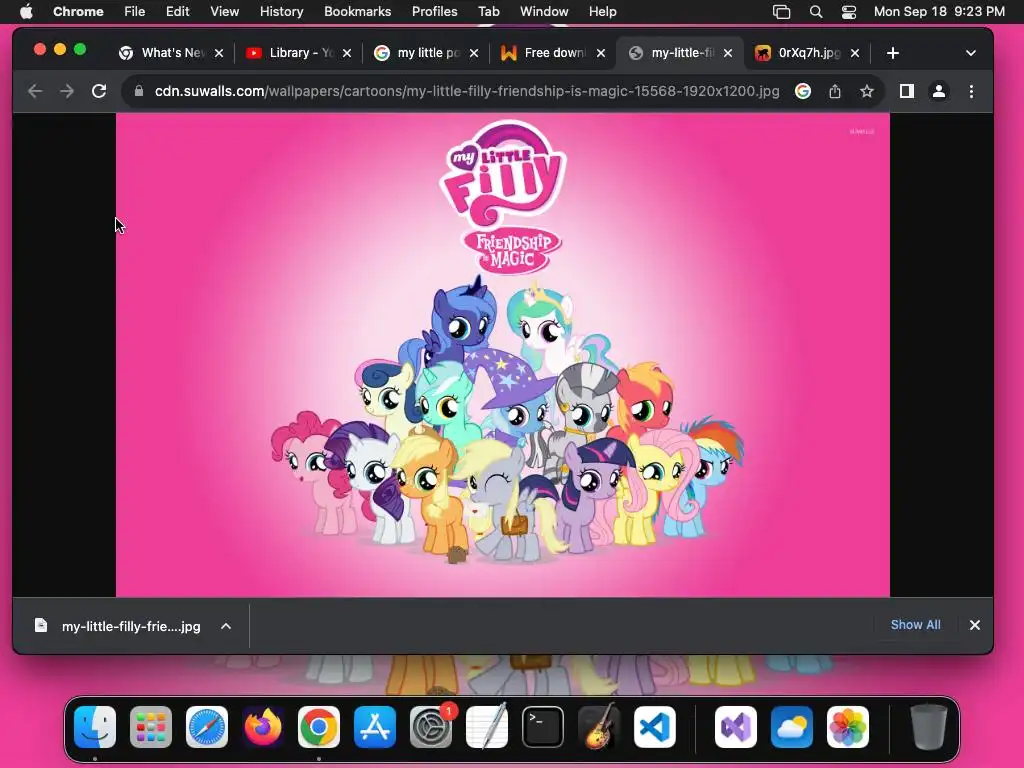Close the downloads bar
The width and height of the screenshot is (1024, 768).
tap(974, 625)
